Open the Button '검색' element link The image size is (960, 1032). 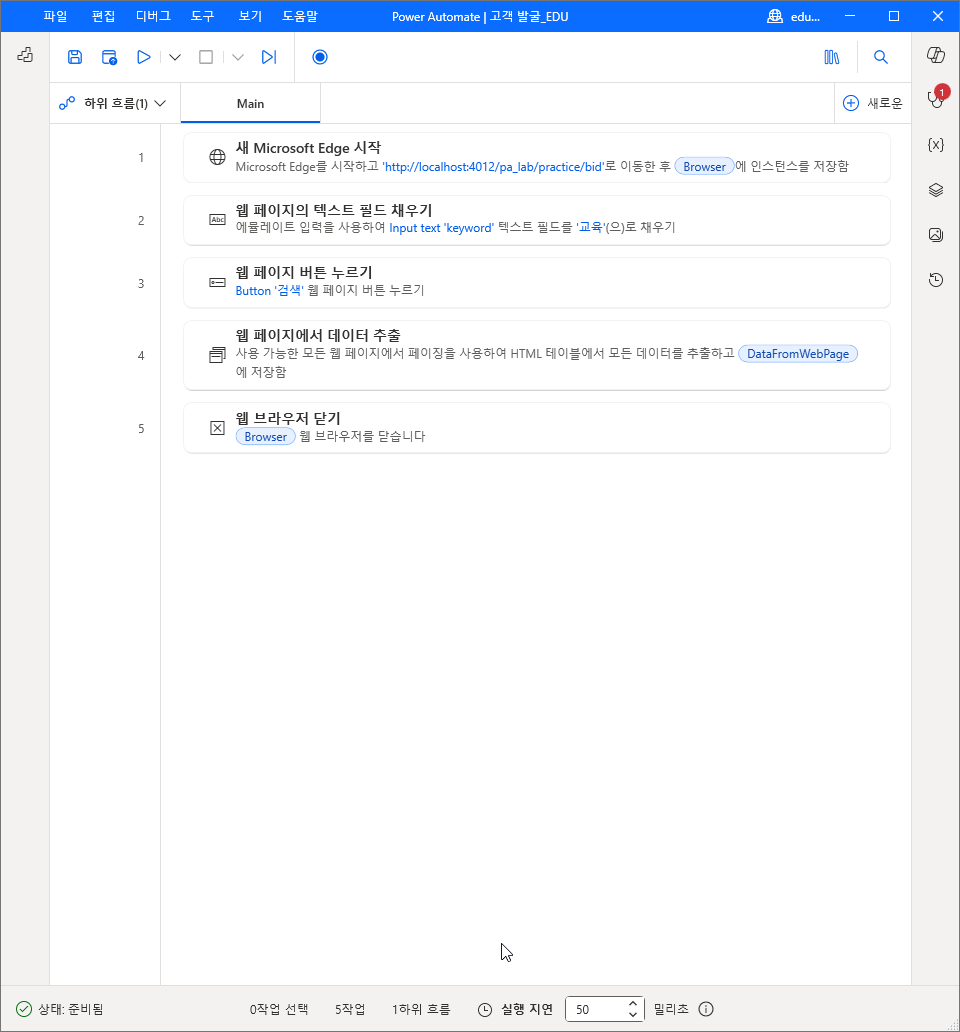270,291
